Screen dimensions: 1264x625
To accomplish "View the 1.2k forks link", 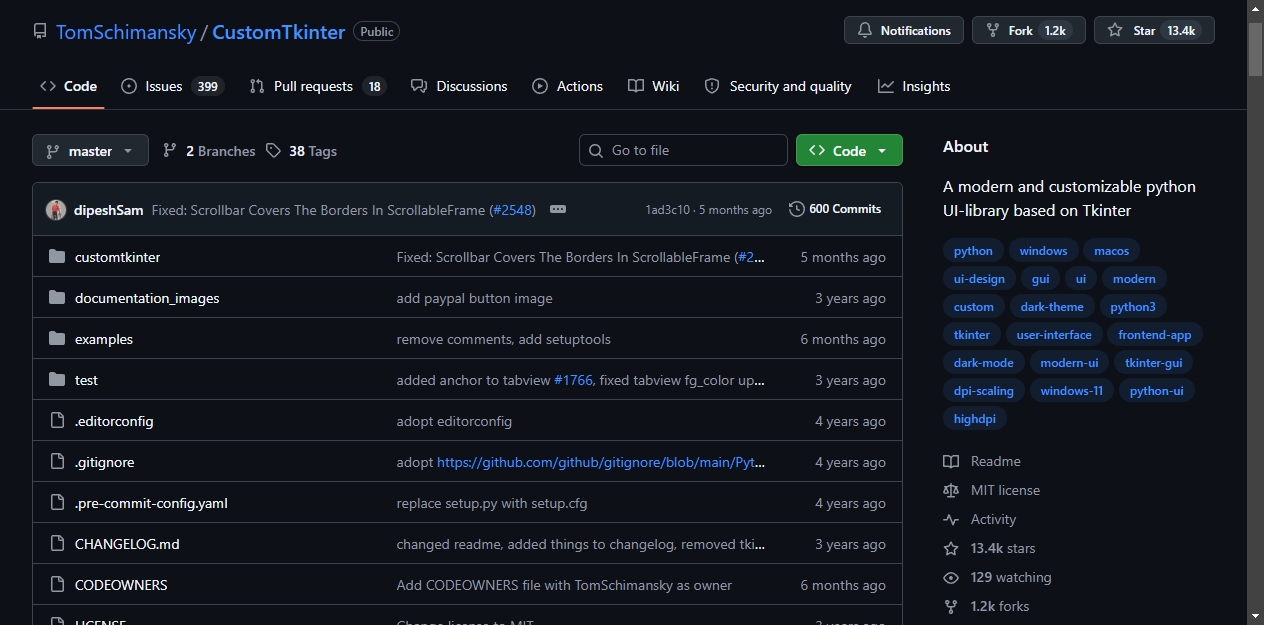I will (986, 606).
